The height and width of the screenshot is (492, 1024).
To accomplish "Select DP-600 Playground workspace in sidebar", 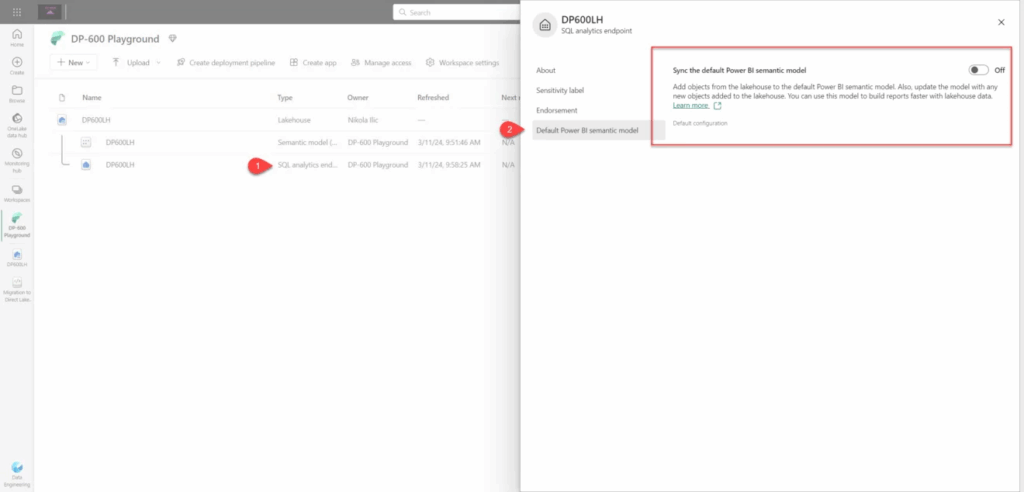I will tap(17, 225).
